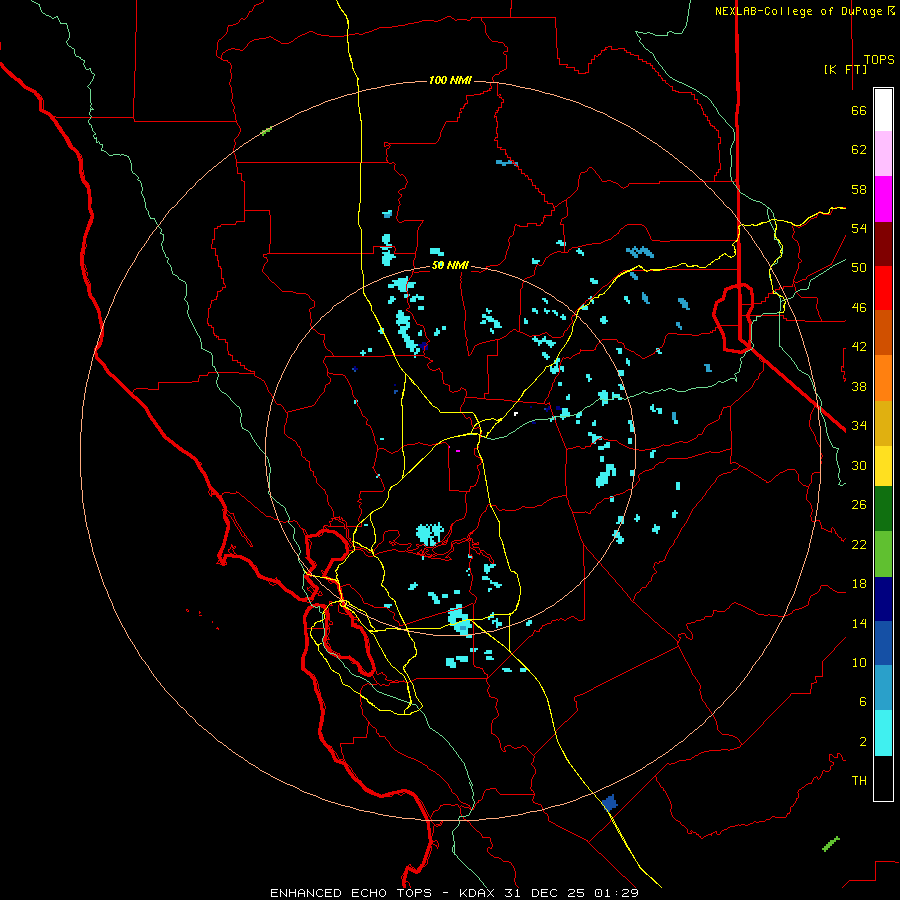Click the small green echo where the 100 NMI ring crosses at upper left
This screenshot has width=900, height=900.
tap(266, 131)
